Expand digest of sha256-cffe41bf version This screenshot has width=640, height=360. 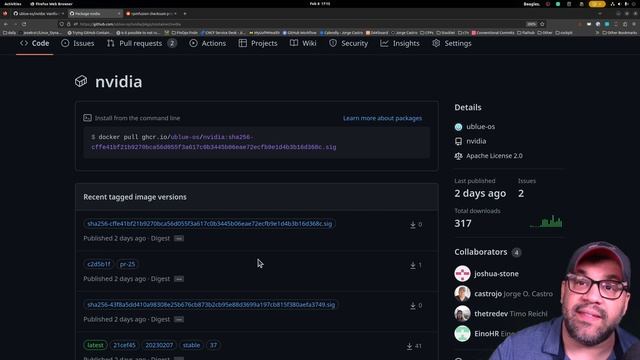click(179, 238)
